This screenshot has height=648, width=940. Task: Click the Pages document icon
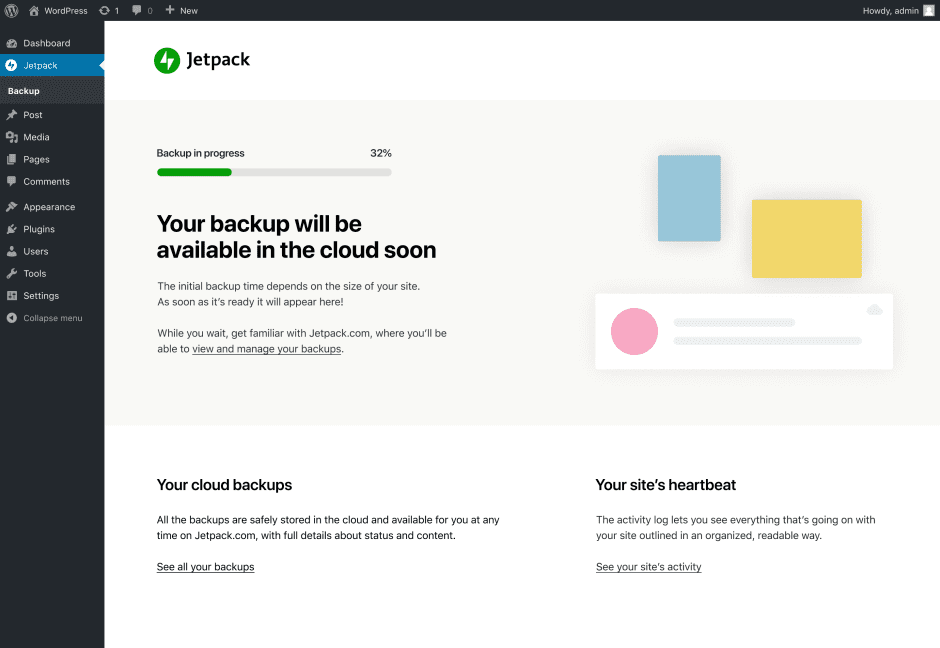pyautogui.click(x=11, y=159)
